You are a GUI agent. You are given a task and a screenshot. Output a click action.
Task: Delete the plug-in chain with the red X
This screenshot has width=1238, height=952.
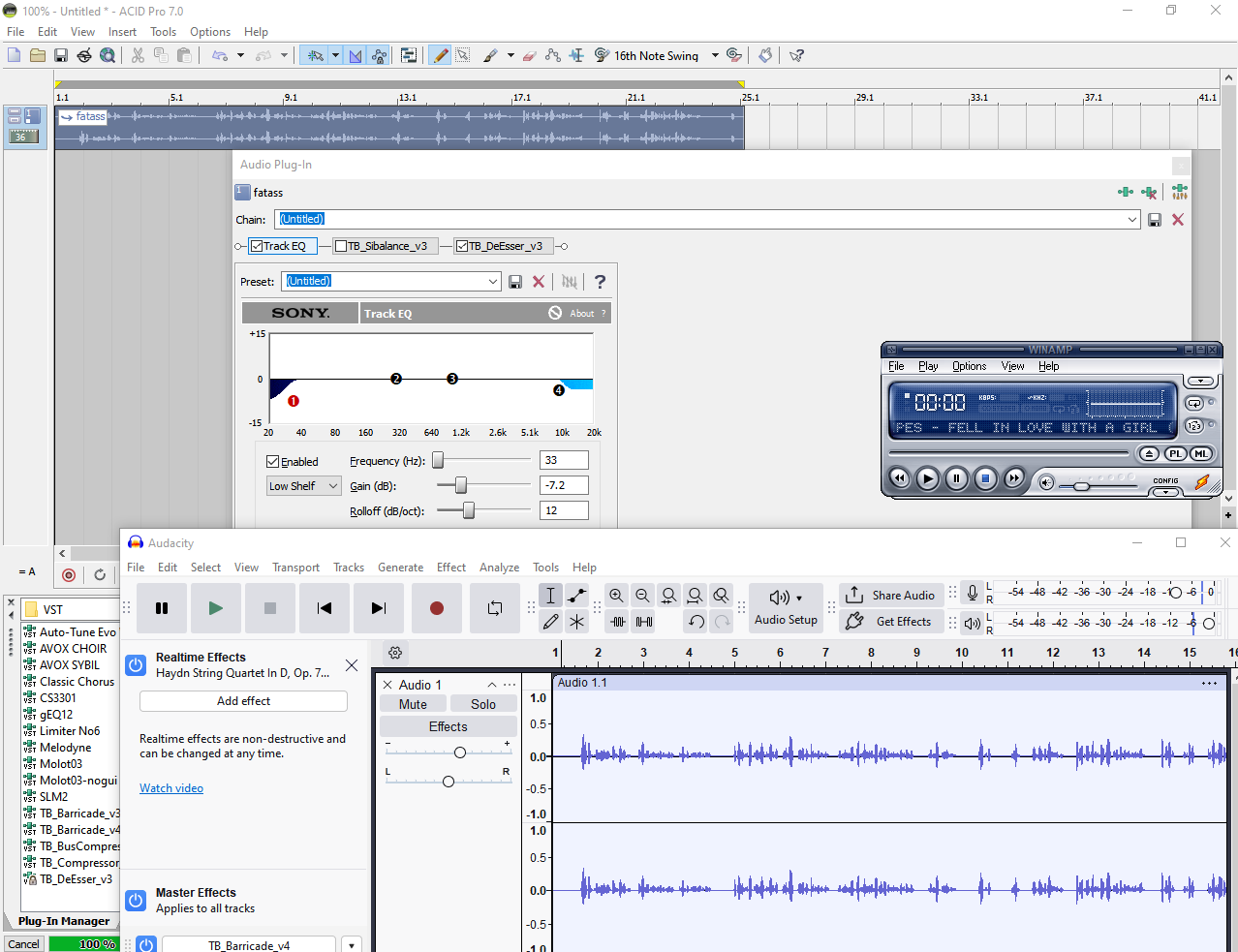(x=1178, y=220)
